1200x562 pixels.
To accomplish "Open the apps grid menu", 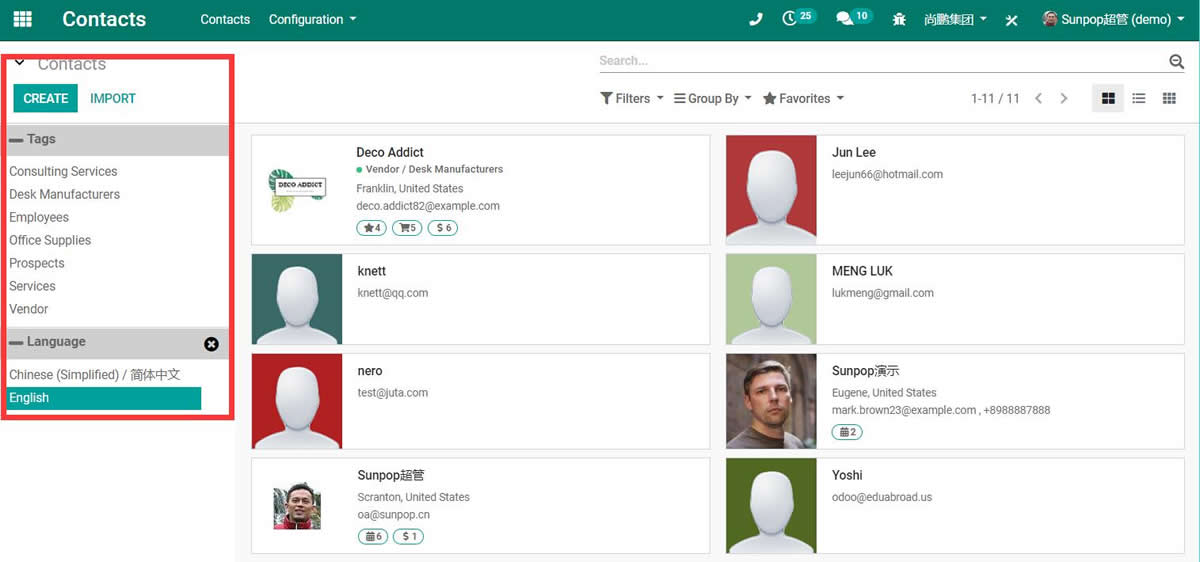I will tap(22, 19).
